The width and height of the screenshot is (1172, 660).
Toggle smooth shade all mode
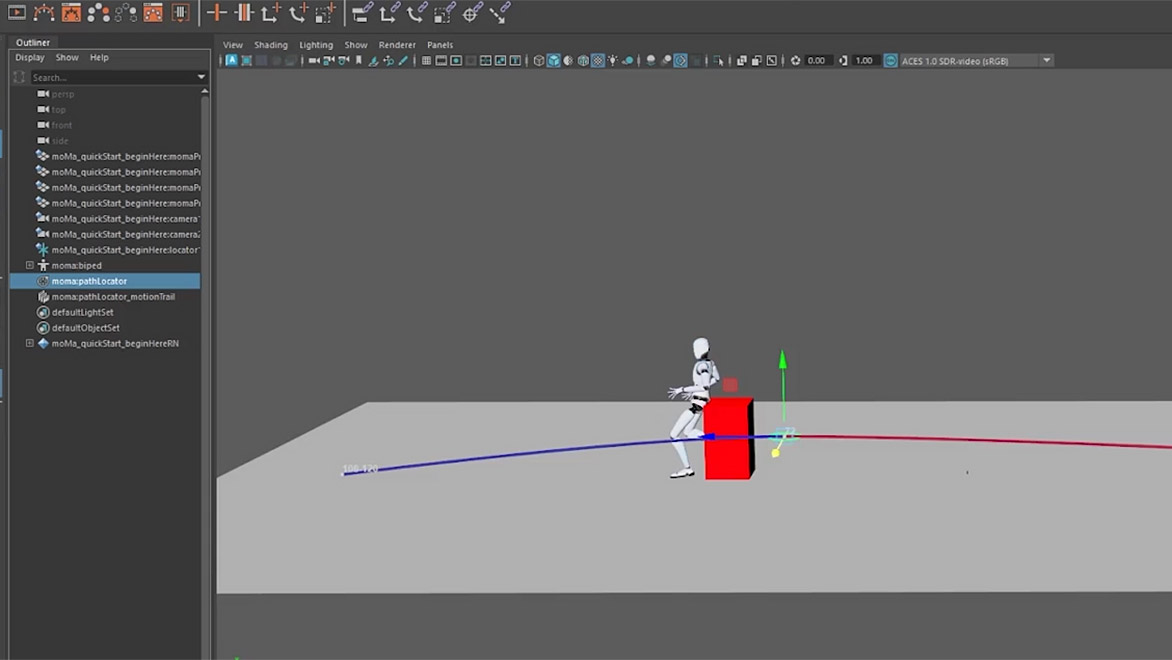click(554, 61)
